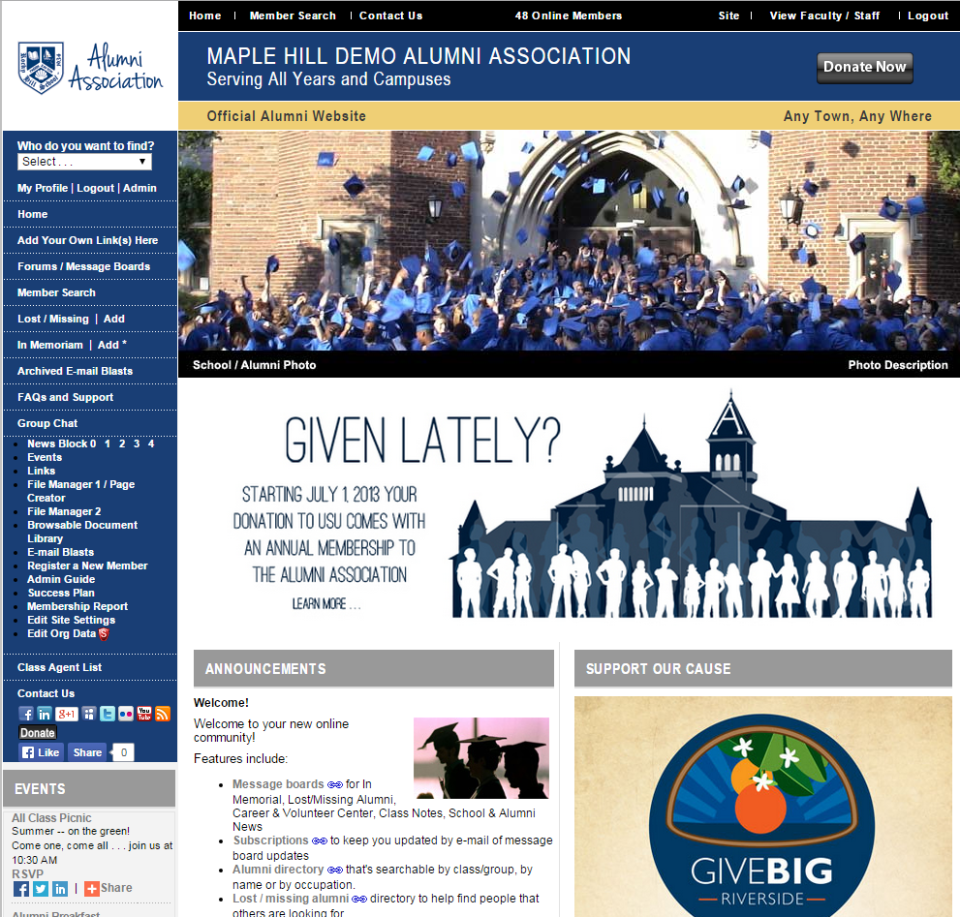This screenshot has height=917, width=960.
Task: Open the Twitter icon in the sidebar
Action: tap(108, 713)
